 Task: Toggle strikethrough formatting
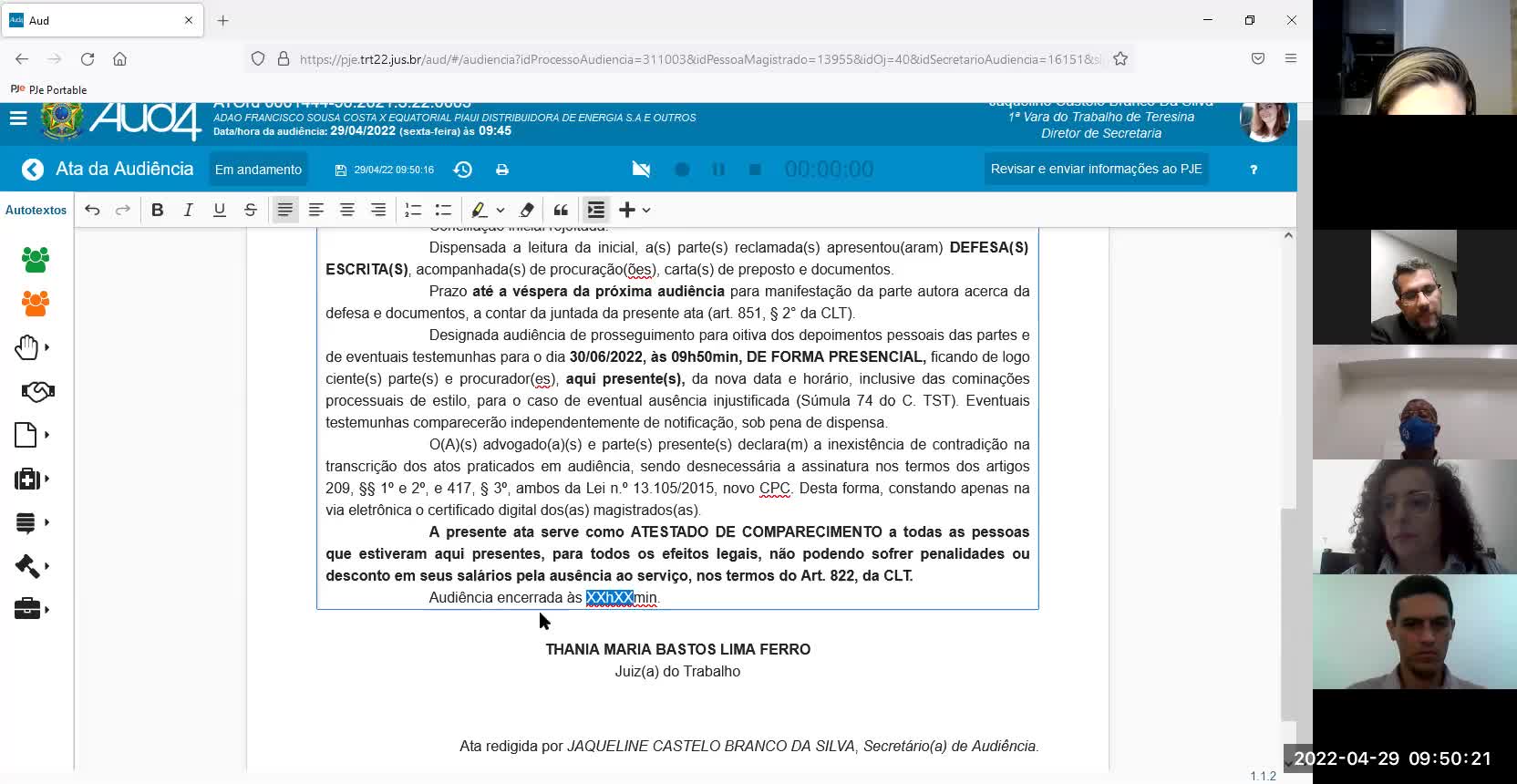coord(251,210)
